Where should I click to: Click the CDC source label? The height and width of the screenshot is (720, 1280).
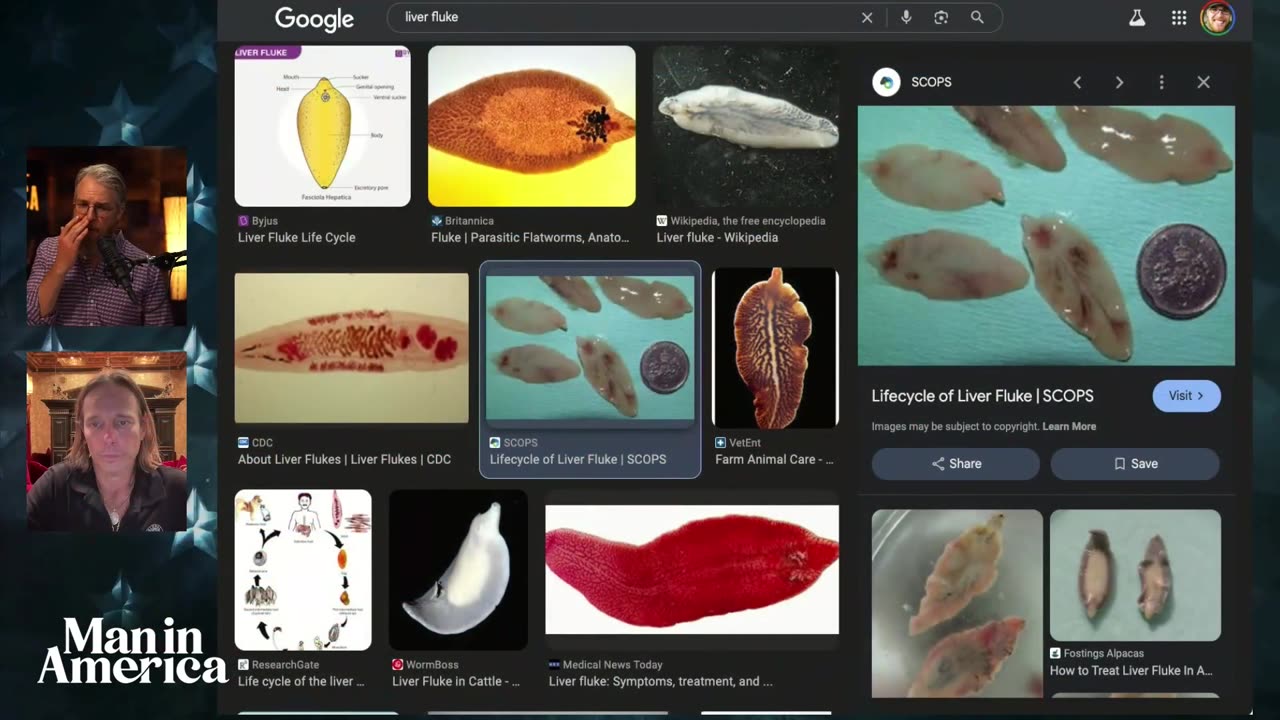[x=262, y=443]
